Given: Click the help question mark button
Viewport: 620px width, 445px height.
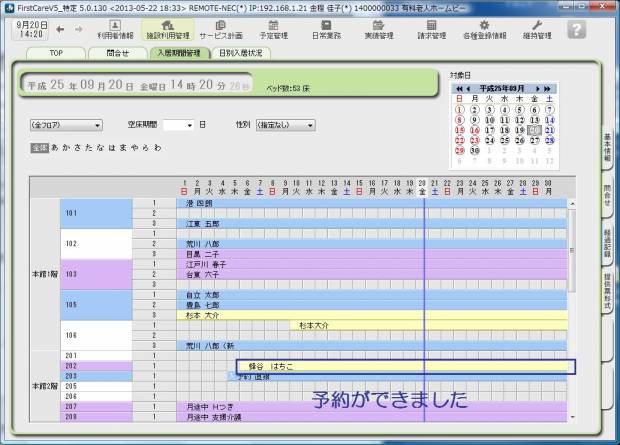Looking at the screenshot, I should click(576, 29).
